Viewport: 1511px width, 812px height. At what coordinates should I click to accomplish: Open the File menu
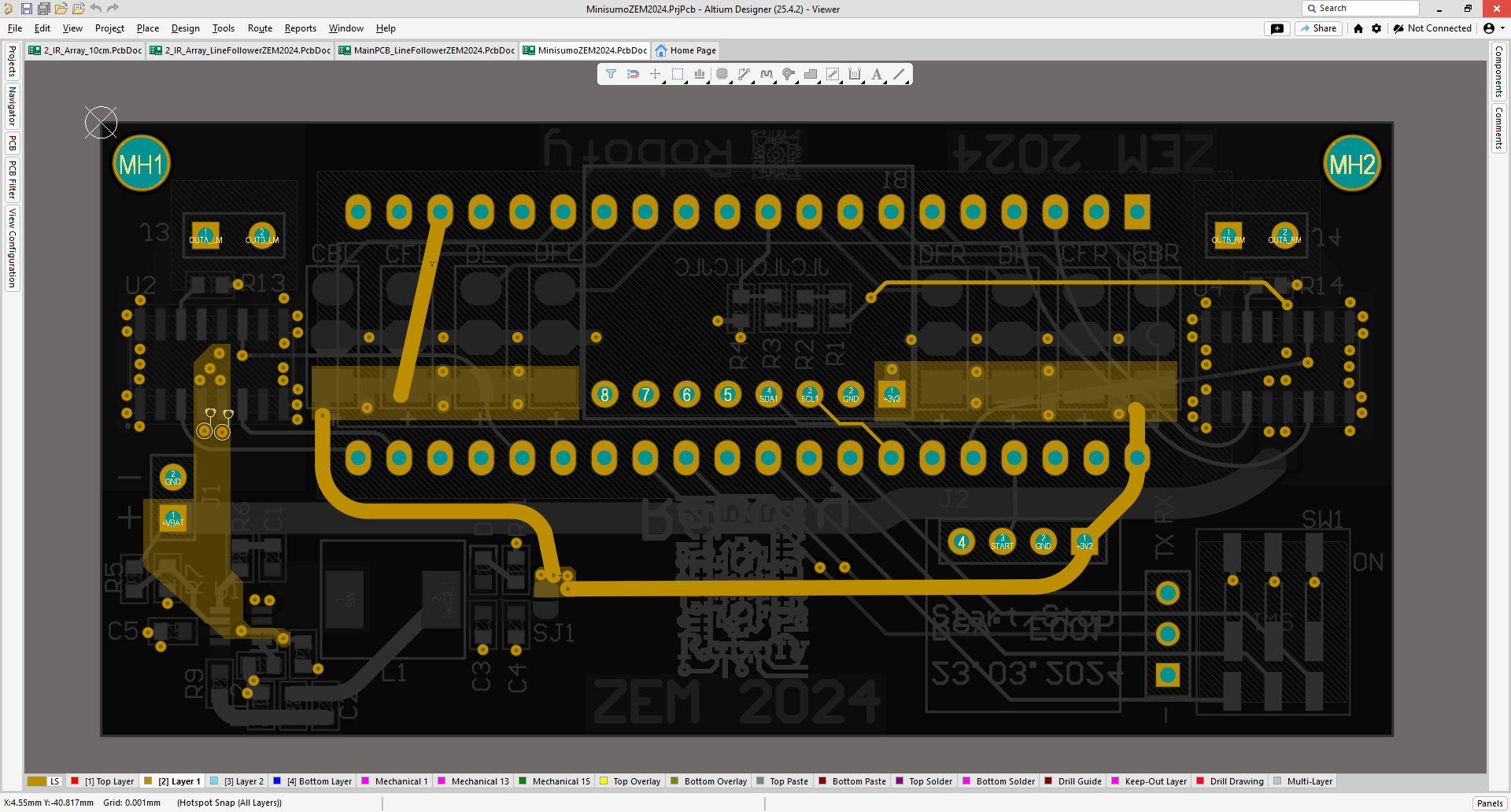point(15,28)
